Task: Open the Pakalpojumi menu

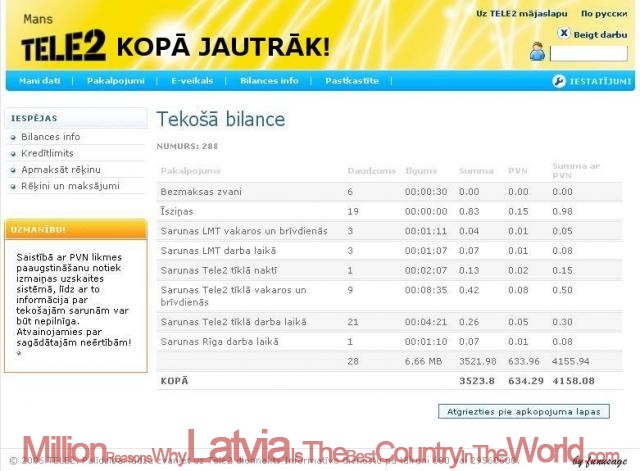Action: [x=116, y=81]
